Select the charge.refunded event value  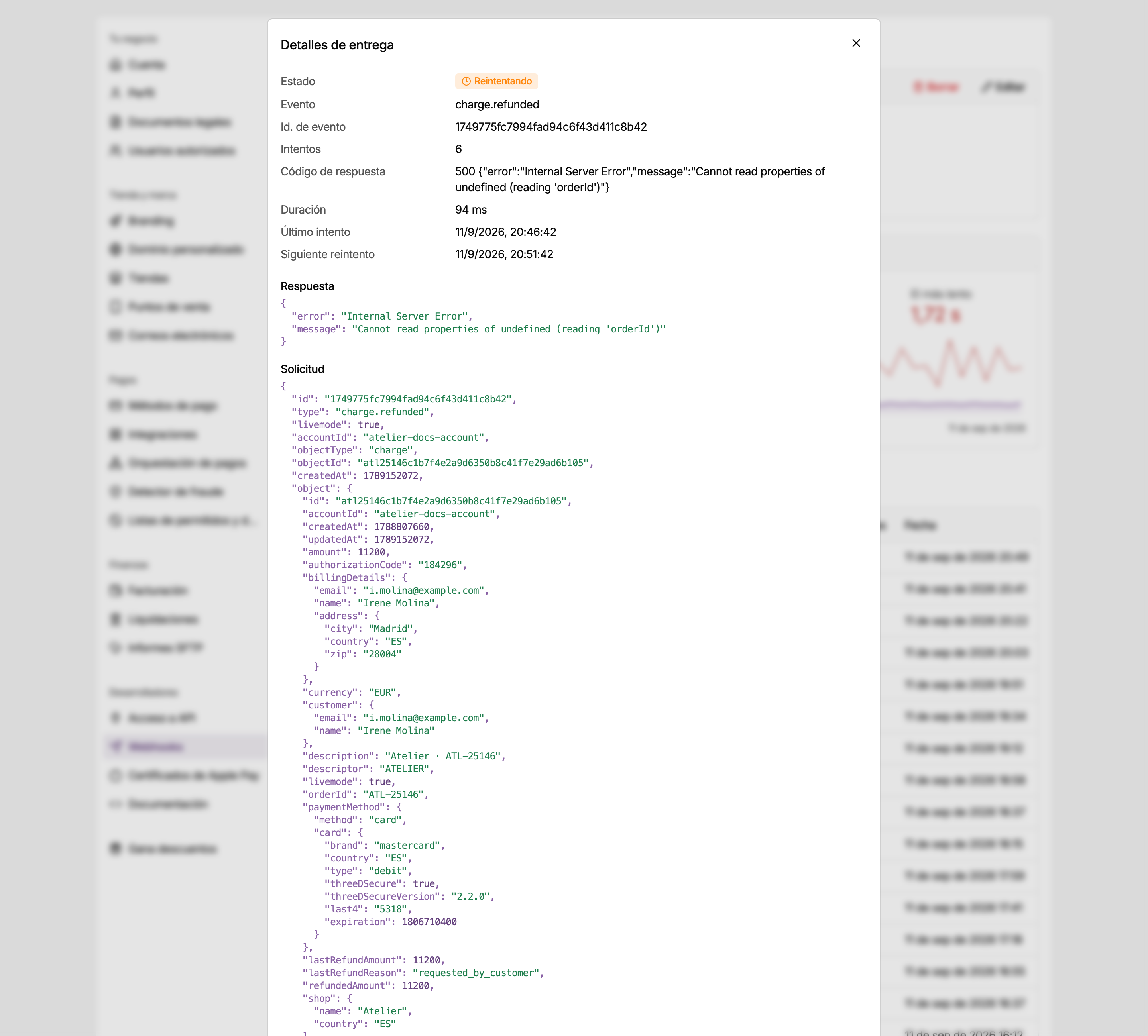497,104
